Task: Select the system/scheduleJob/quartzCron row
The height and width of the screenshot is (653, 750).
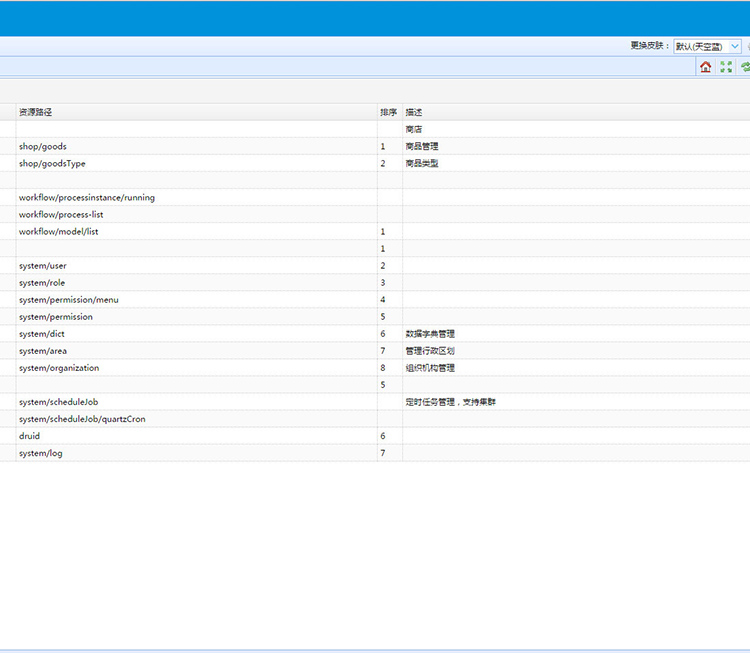Action: tap(375, 419)
